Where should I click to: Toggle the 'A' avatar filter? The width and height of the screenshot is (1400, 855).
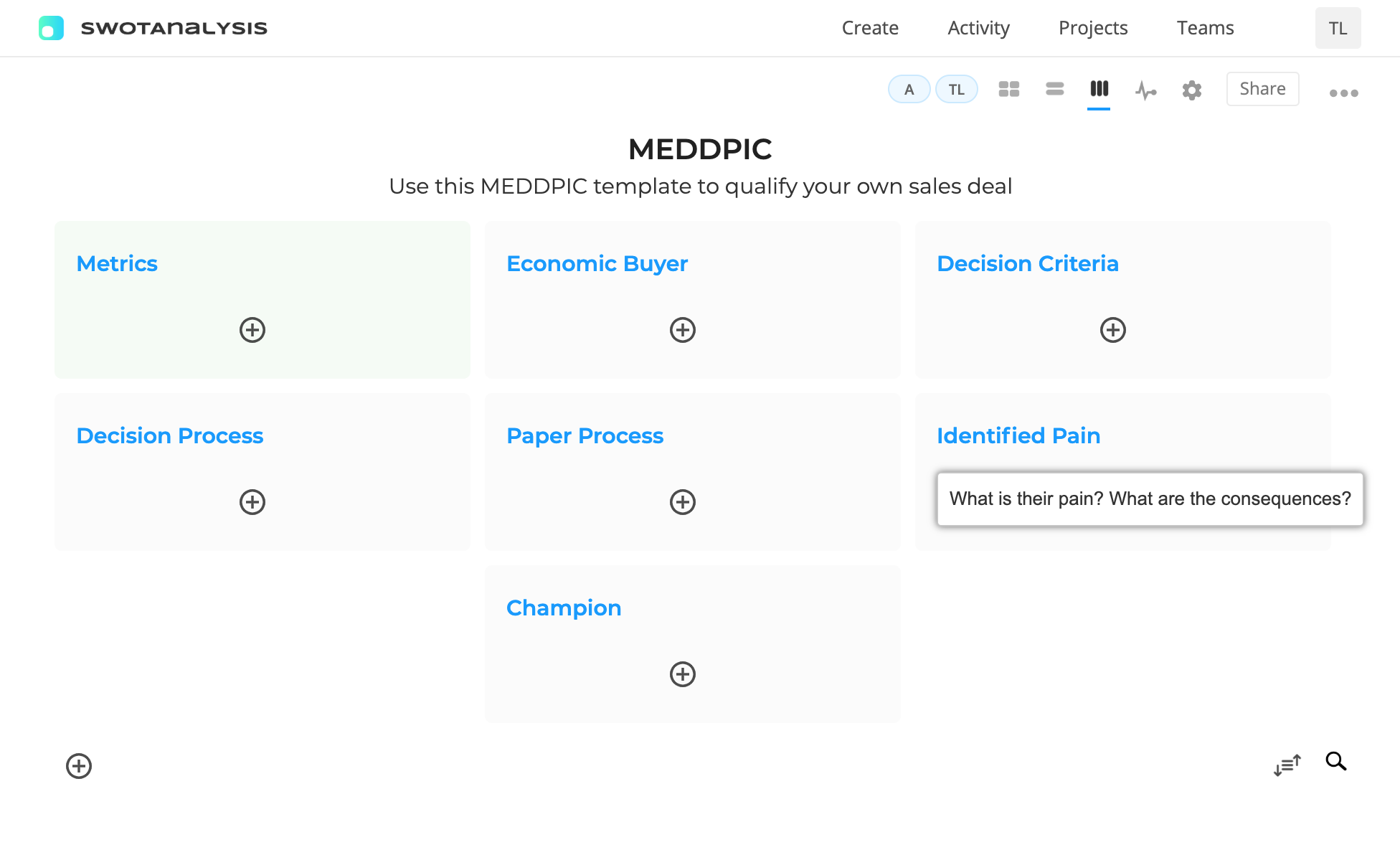[909, 89]
